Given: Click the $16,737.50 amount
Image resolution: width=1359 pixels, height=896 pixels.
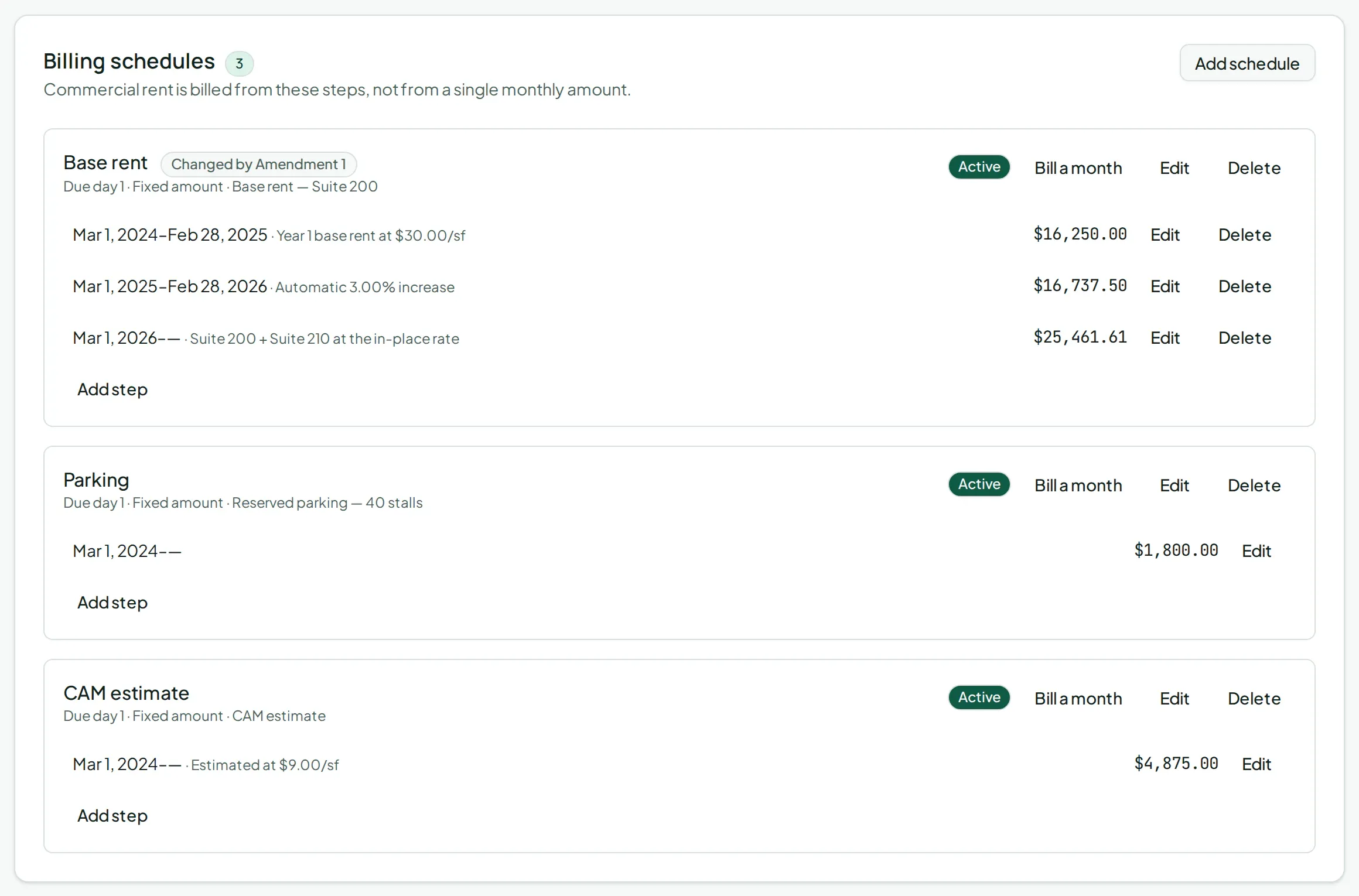Looking at the screenshot, I should [1080, 286].
